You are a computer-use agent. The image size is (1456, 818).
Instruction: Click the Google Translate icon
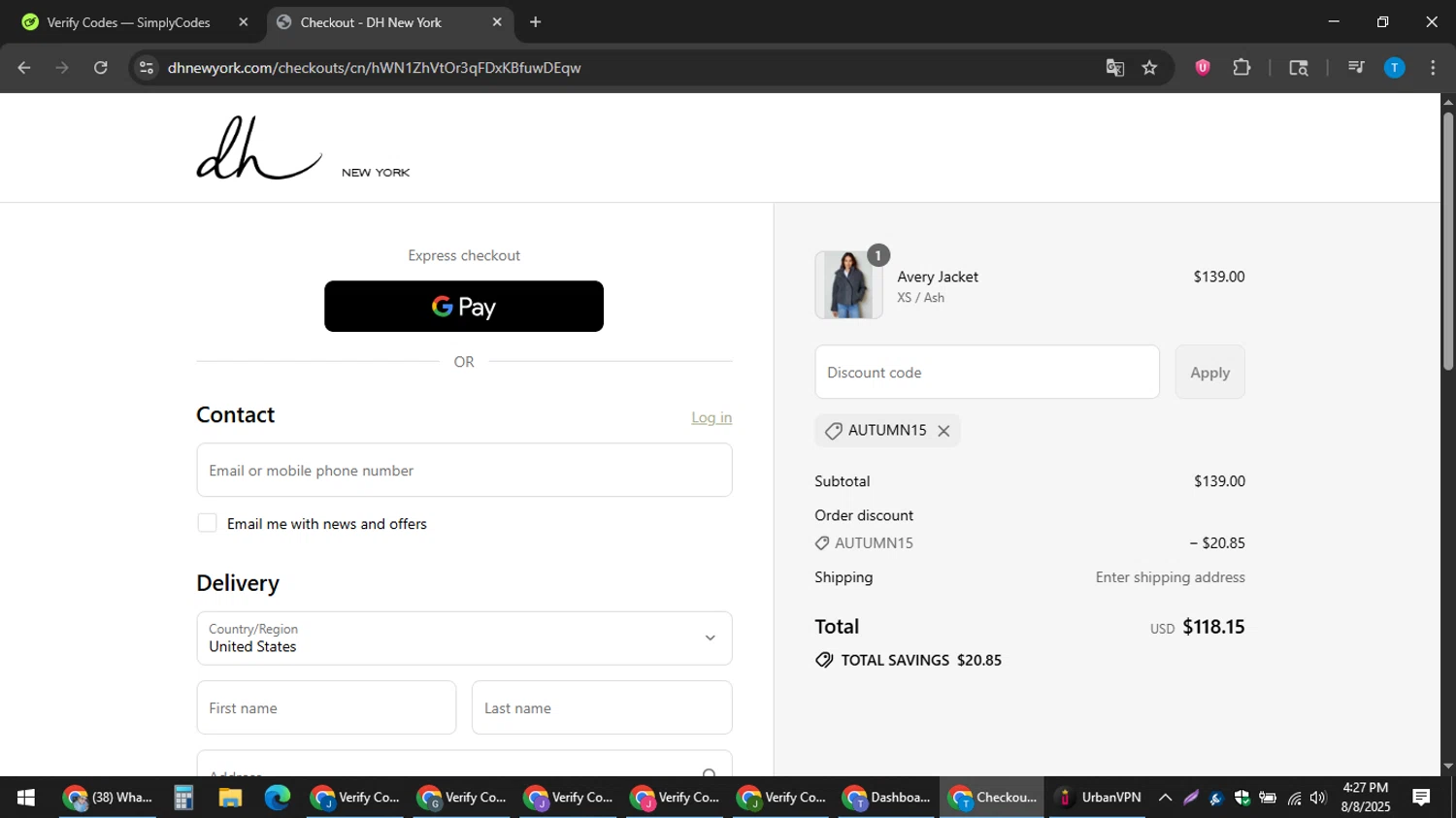point(1114,68)
